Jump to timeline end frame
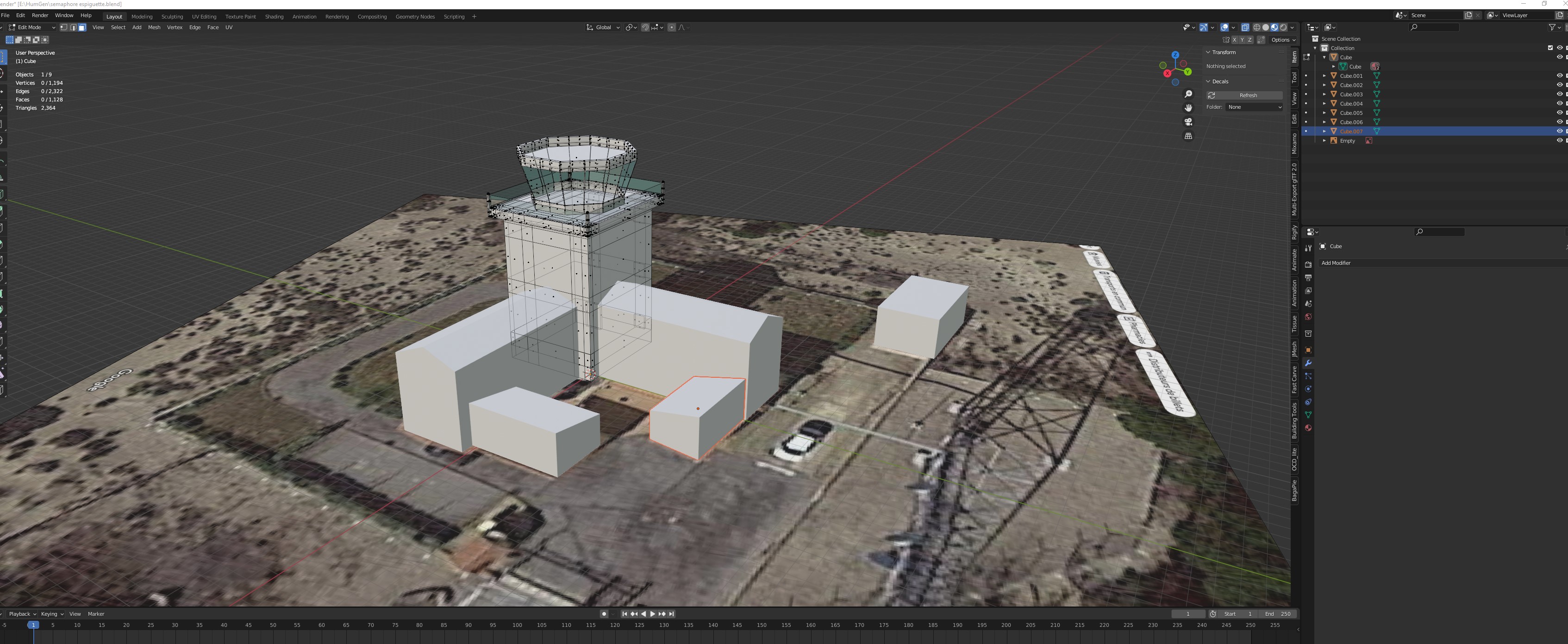This screenshot has height=644, width=1568. pyautogui.click(x=671, y=613)
